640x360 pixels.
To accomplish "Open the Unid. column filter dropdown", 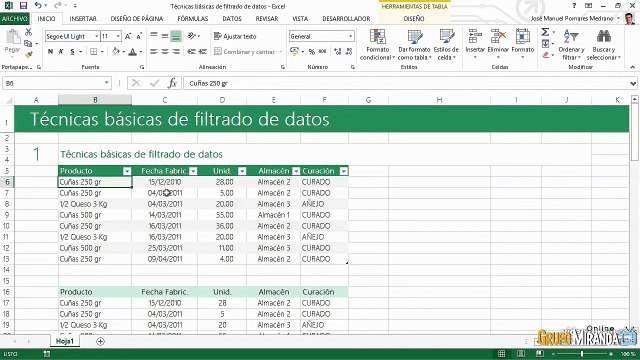I will pyautogui.click(x=242, y=171).
